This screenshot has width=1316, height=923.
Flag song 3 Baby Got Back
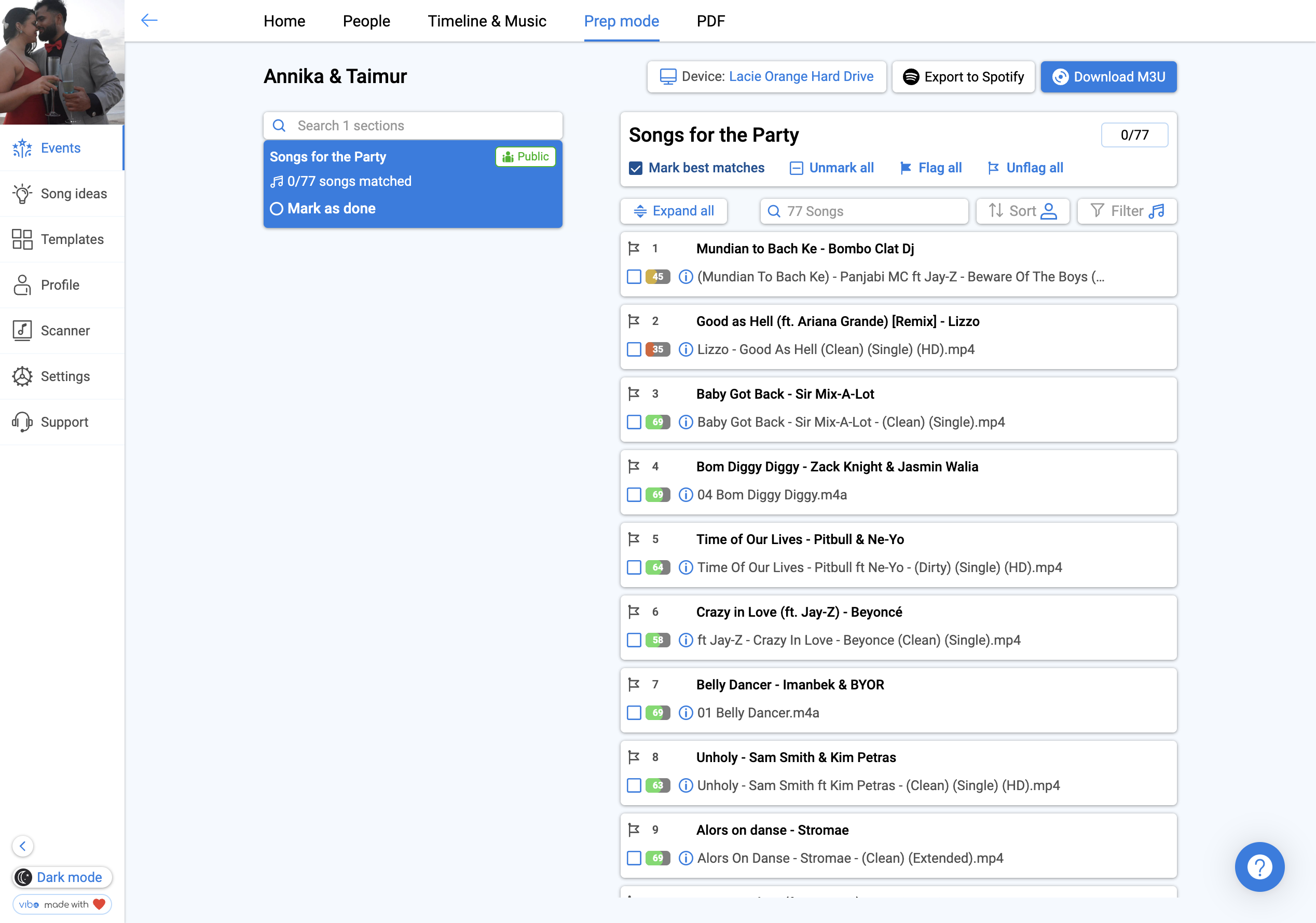point(634,394)
